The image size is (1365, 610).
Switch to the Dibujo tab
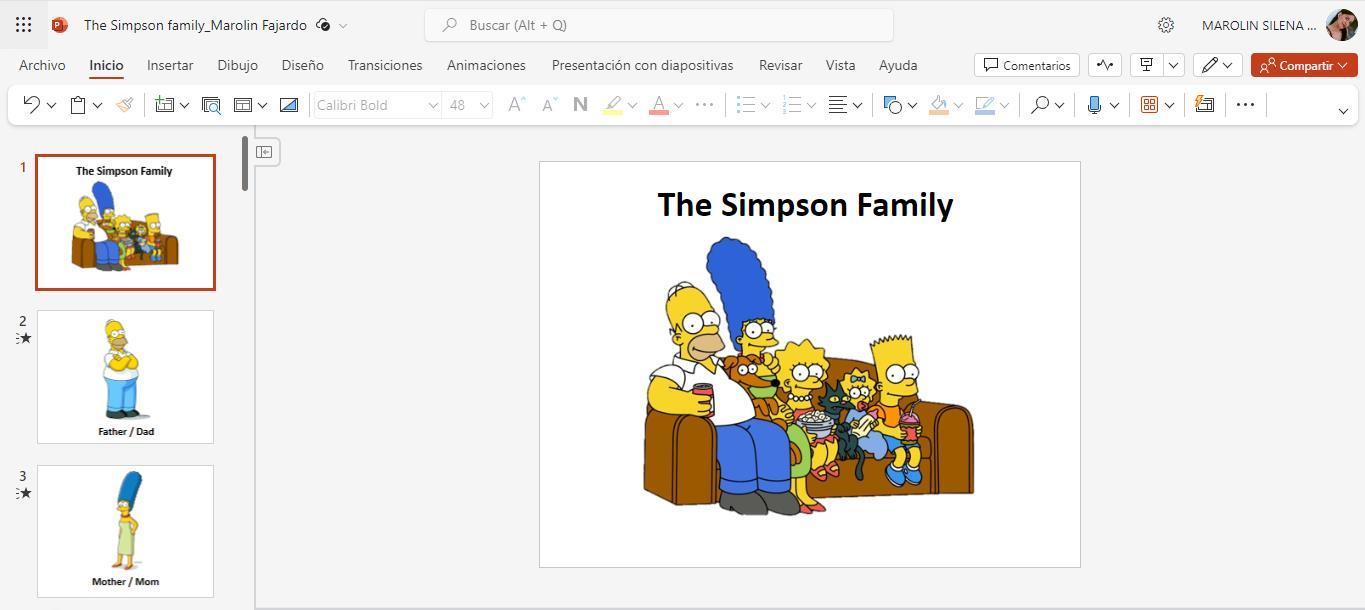tap(237, 65)
